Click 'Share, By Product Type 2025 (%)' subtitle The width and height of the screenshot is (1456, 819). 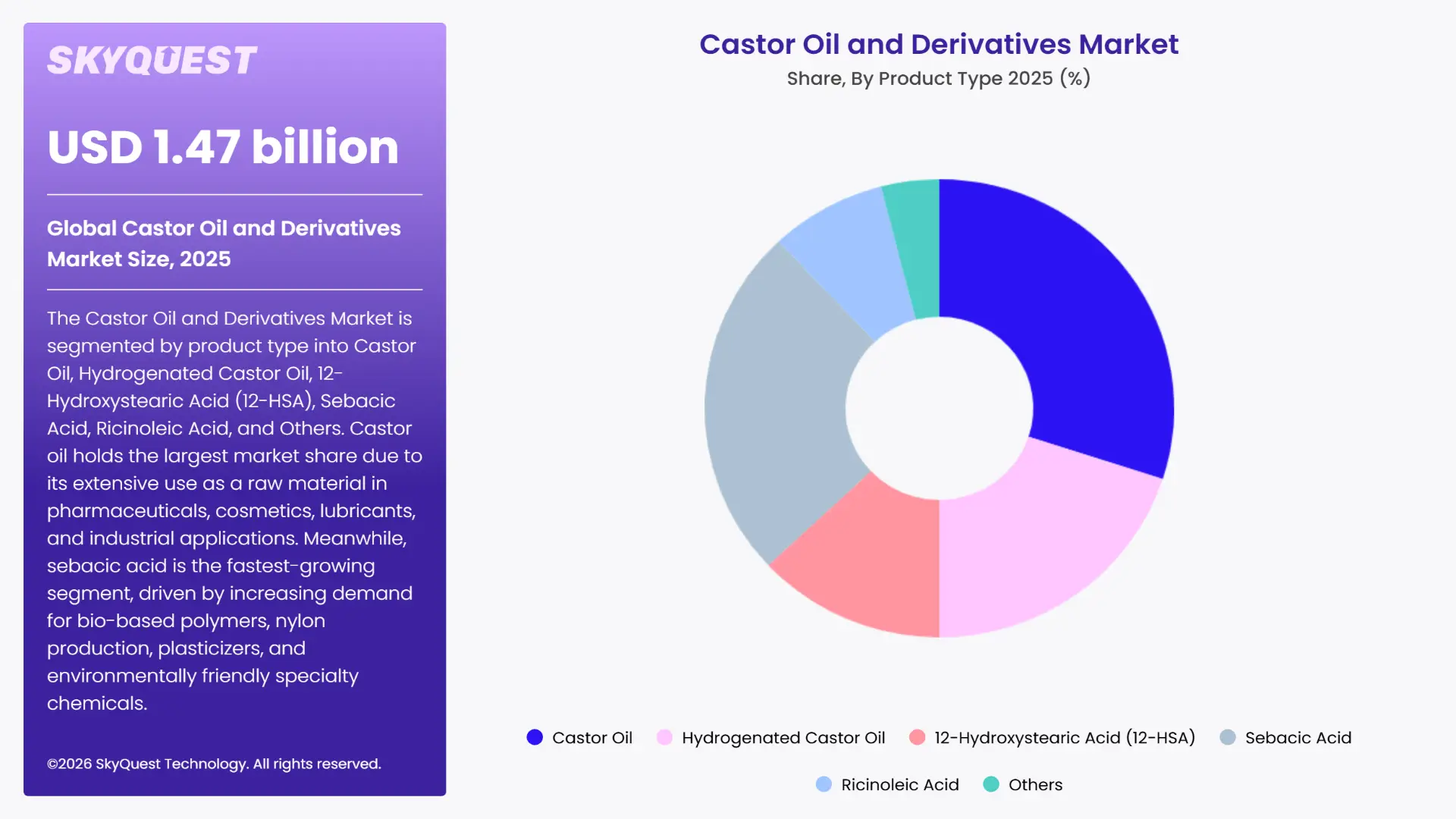tap(939, 78)
